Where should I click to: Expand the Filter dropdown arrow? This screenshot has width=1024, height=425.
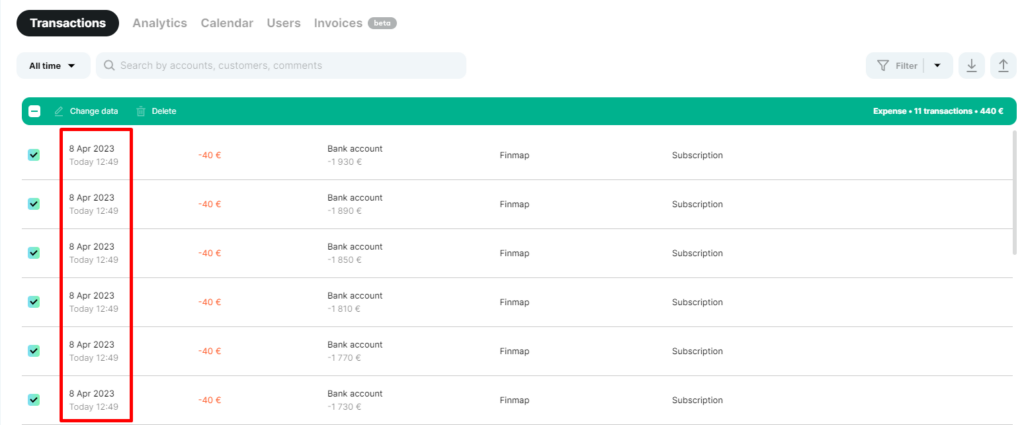pyautogui.click(x=938, y=66)
